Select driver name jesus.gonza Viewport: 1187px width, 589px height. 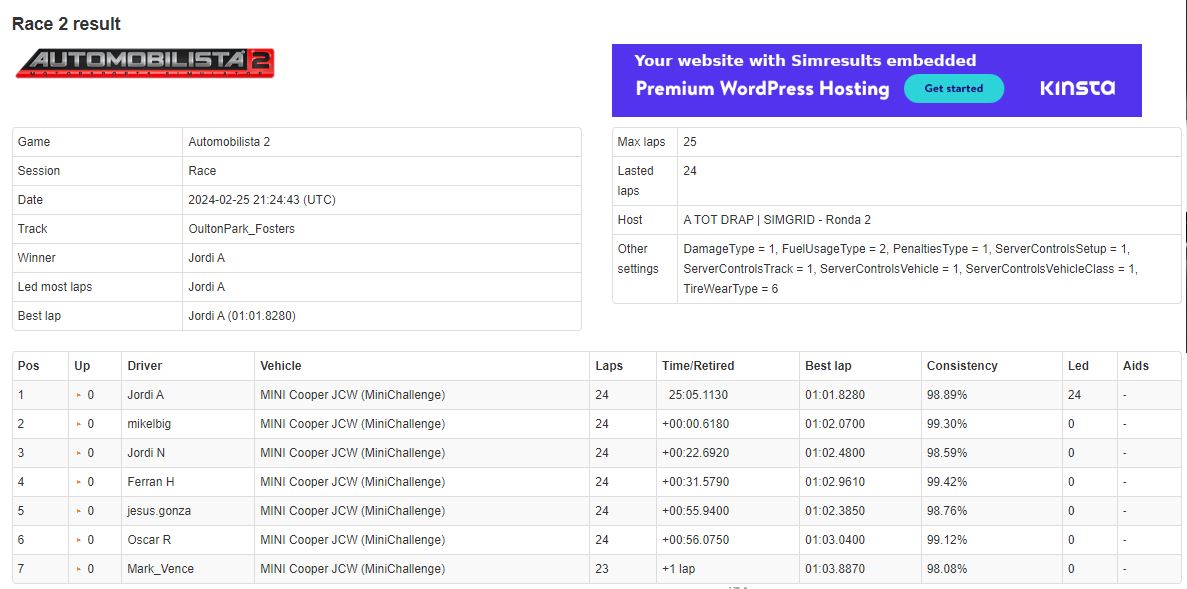[x=159, y=511]
